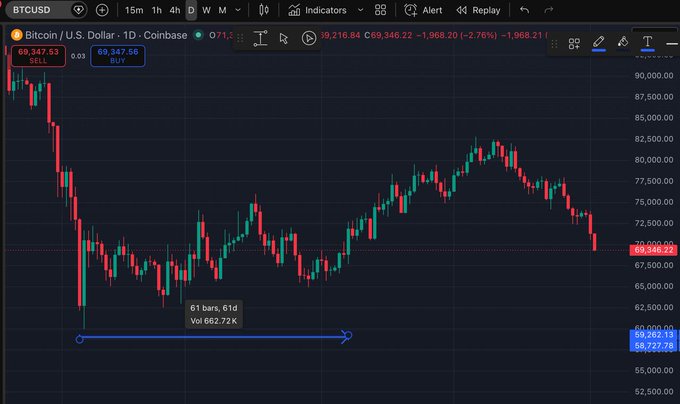Click the 65,000.00 price axis label
Viewport: 680px width, 404px height.
tap(654, 286)
